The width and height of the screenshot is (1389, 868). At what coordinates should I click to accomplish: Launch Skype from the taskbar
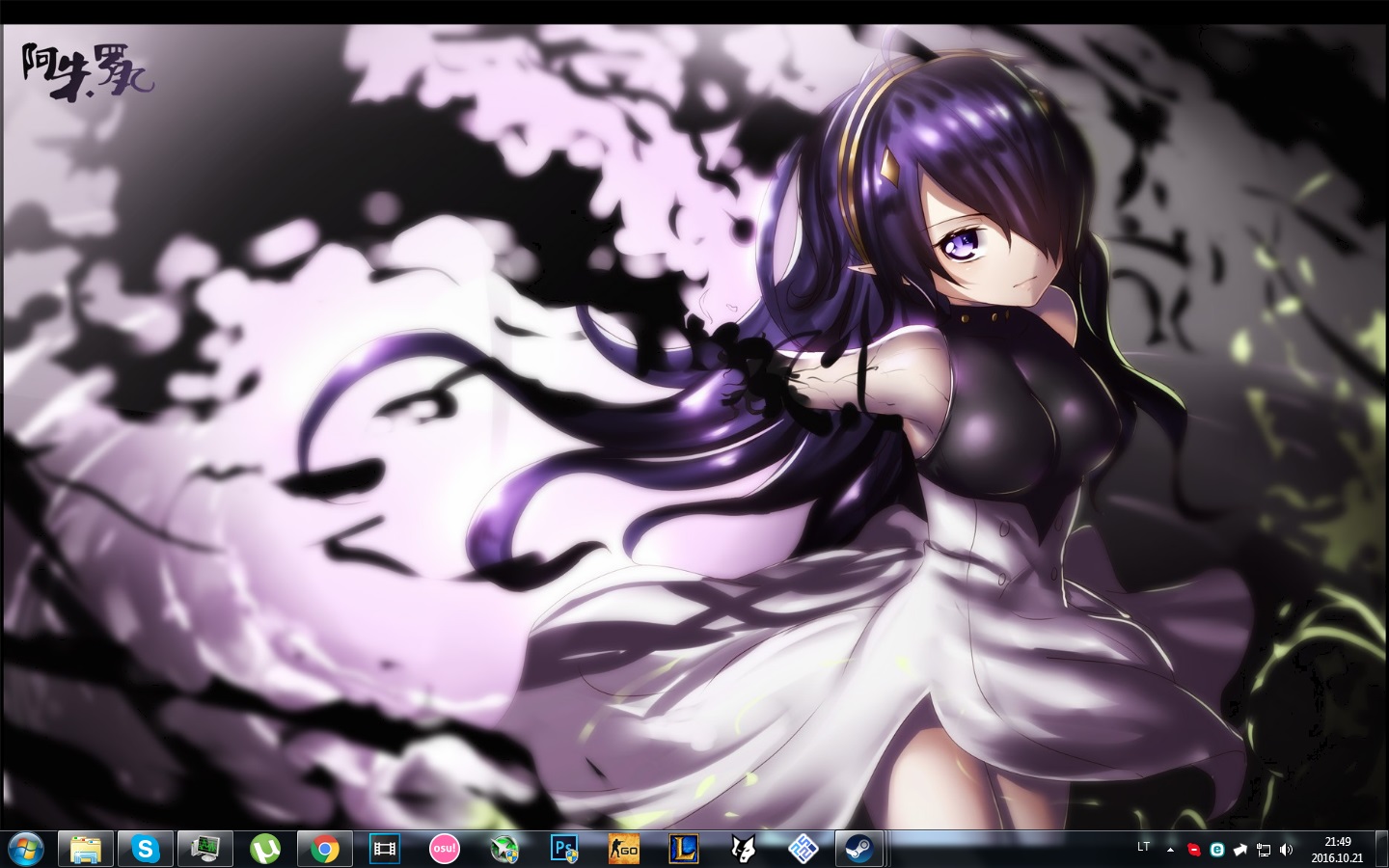point(146,849)
